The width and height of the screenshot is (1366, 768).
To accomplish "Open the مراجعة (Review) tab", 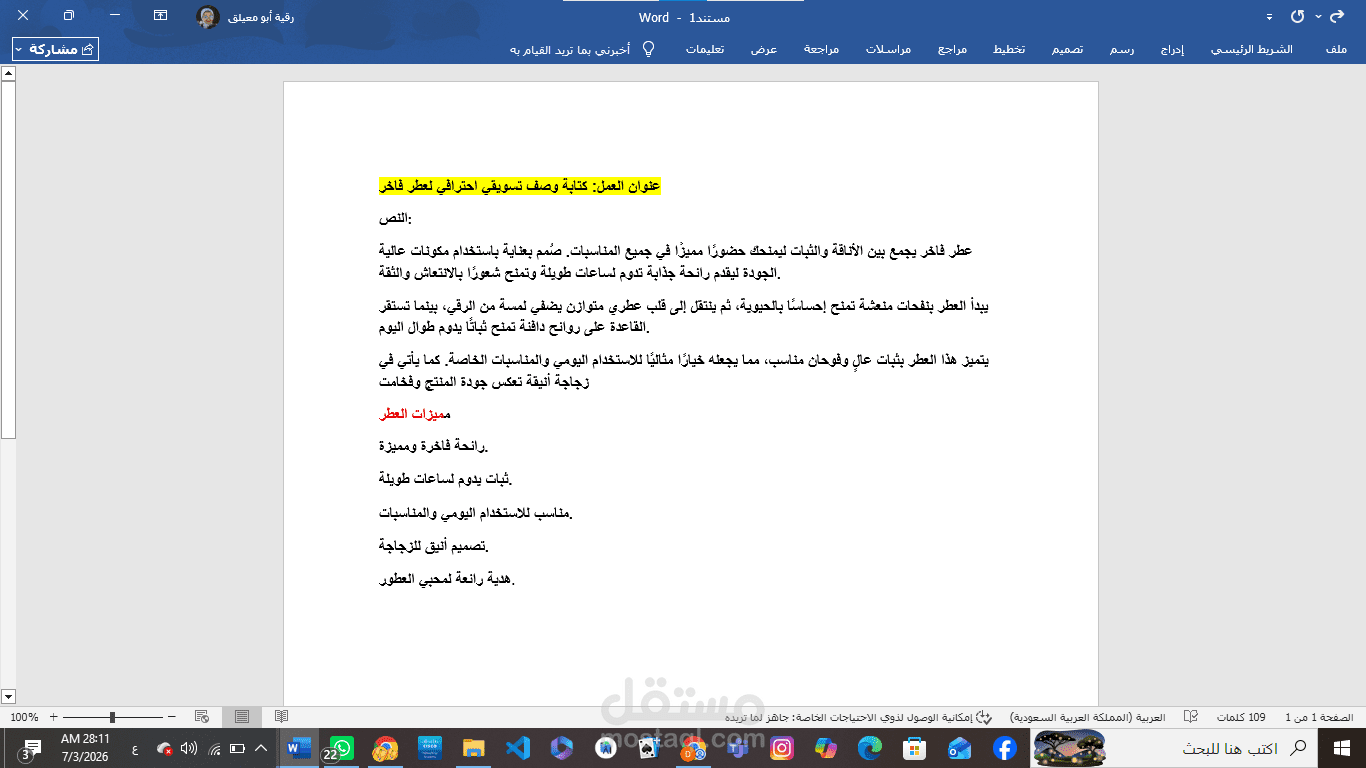I will pyautogui.click(x=821, y=49).
